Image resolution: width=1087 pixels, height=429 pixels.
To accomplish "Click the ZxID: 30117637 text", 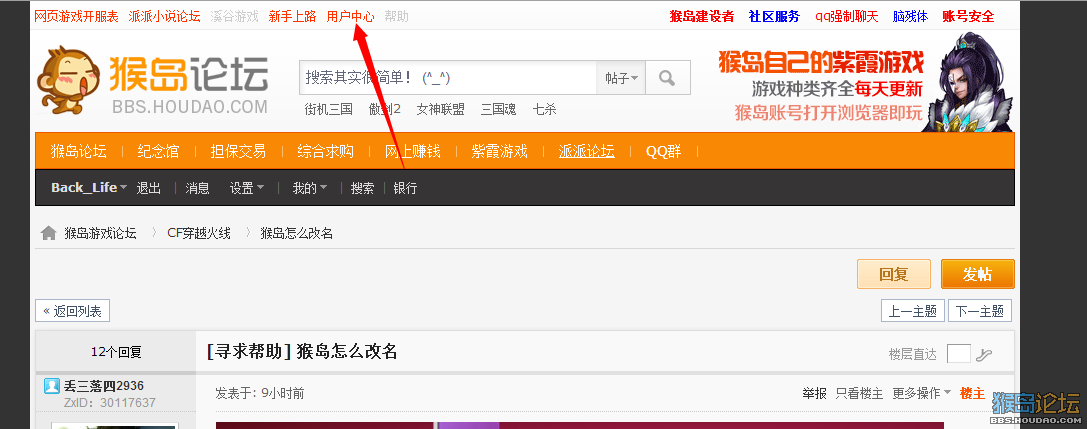I will click(x=110, y=403).
